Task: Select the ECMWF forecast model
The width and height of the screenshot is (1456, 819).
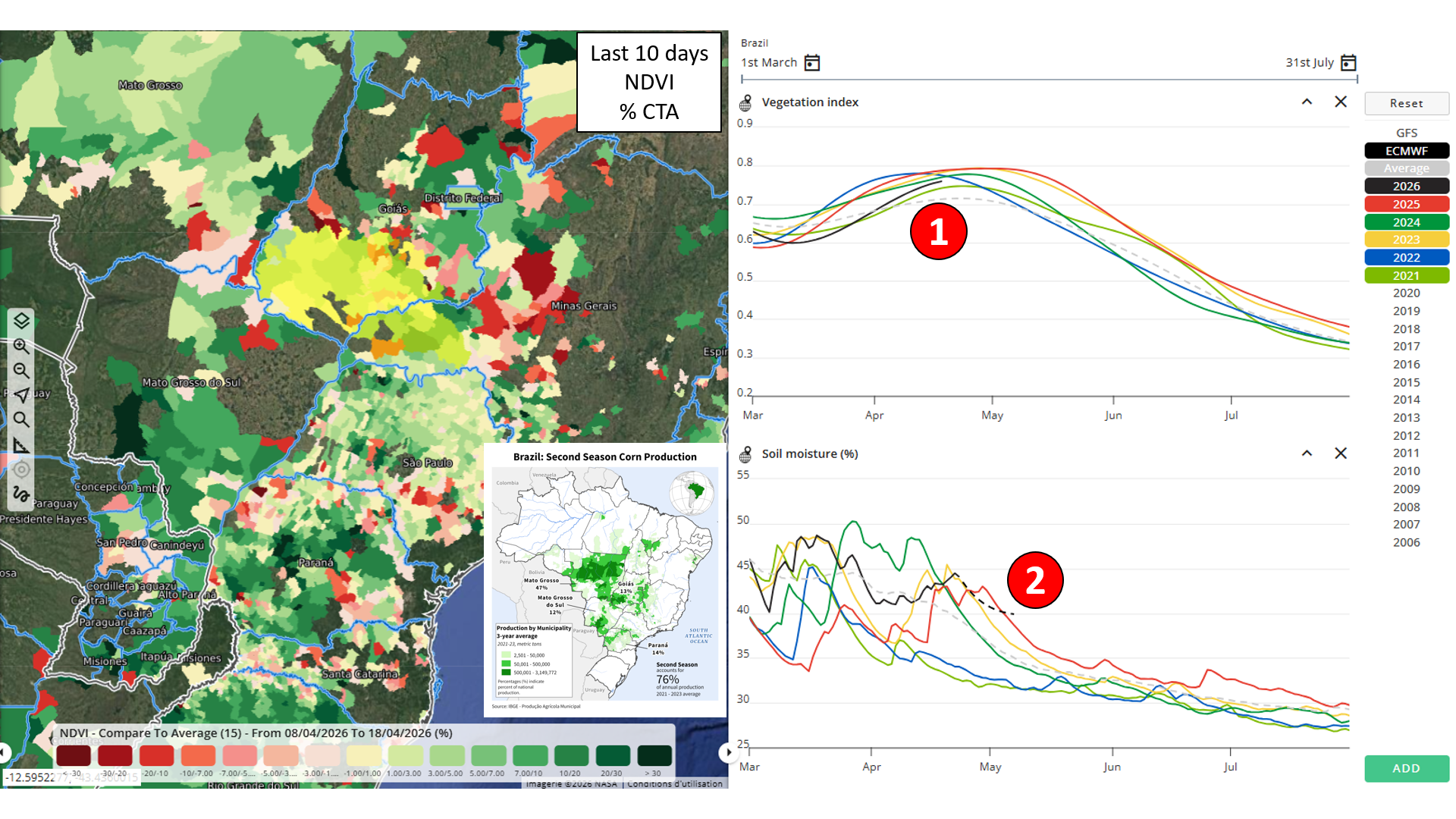Action: tap(1406, 151)
